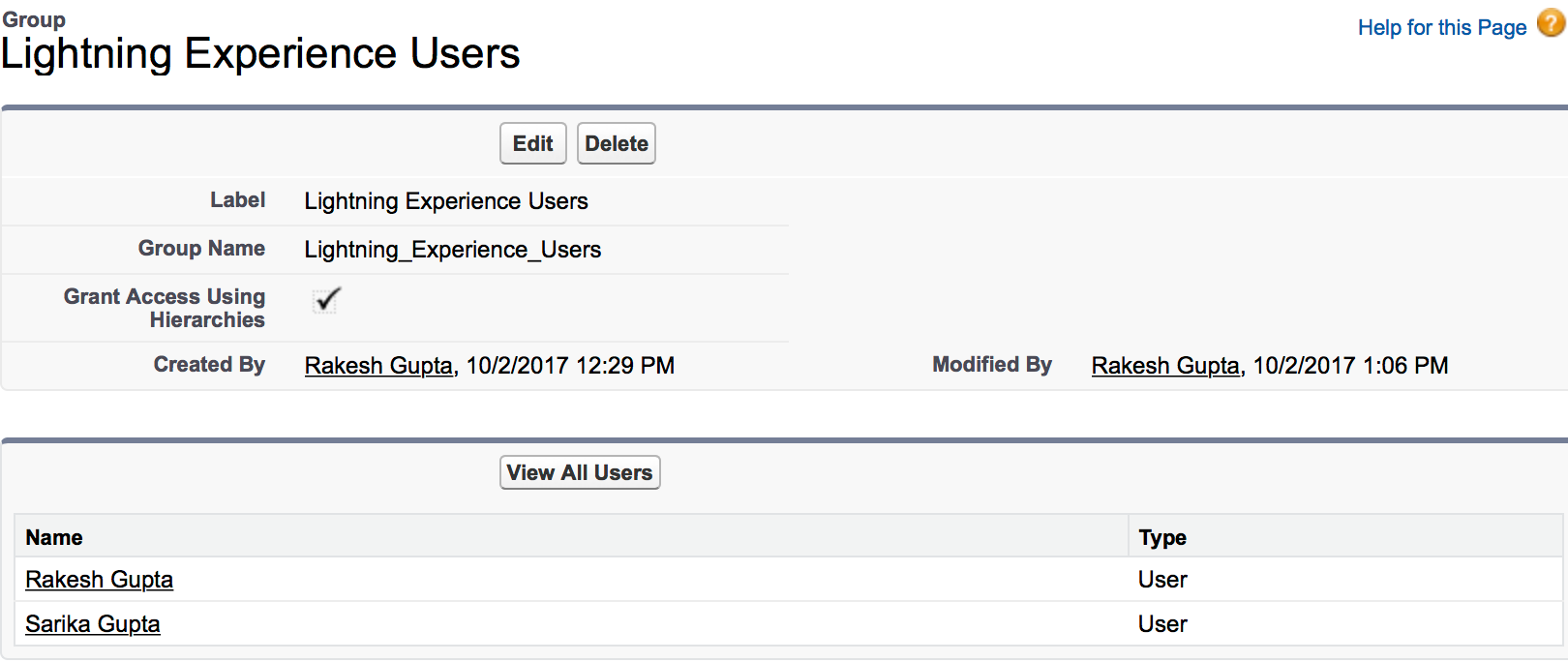Open Sarika Gupta in the members table

point(92,624)
